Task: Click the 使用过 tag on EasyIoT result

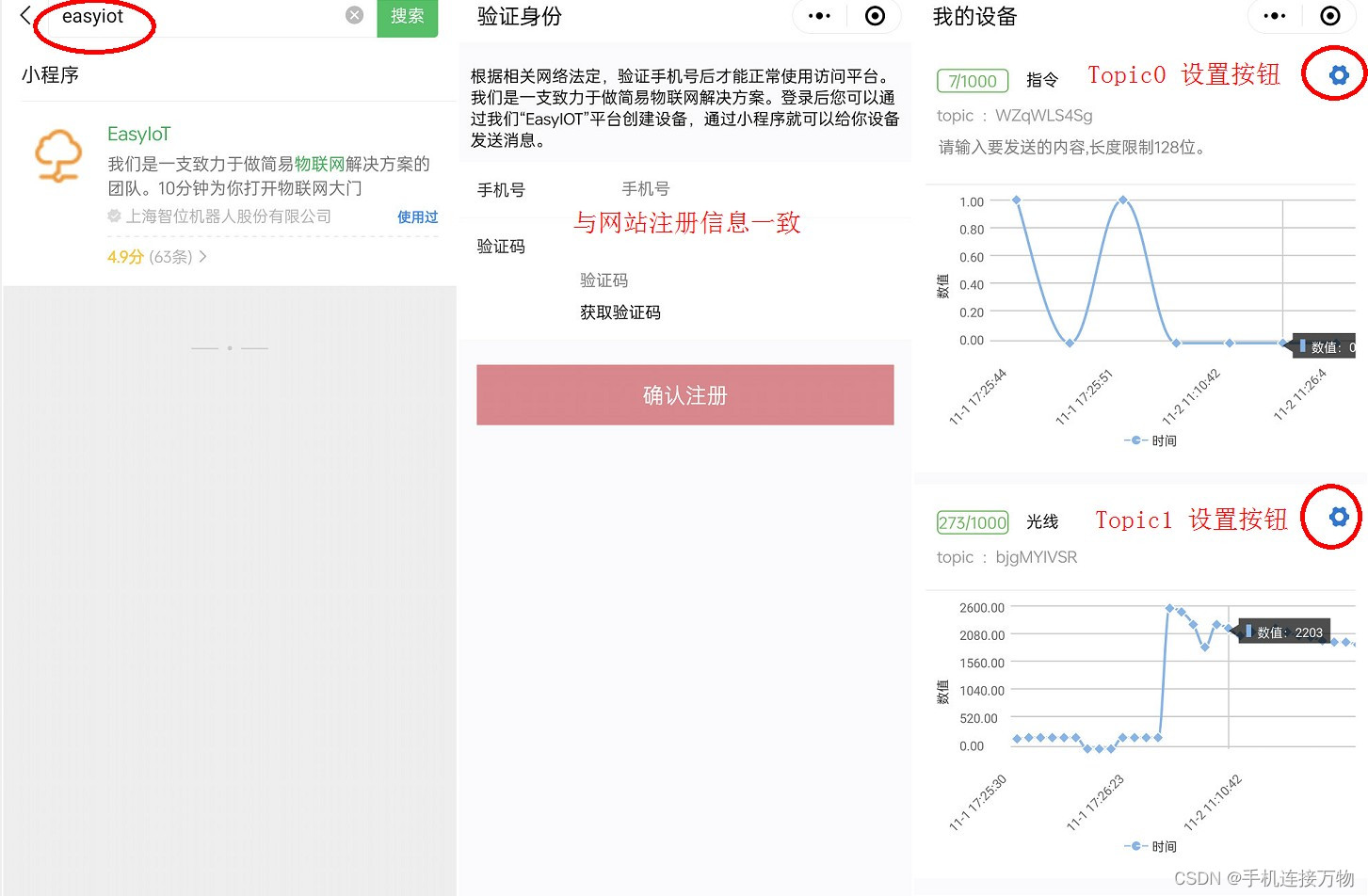Action: click(x=417, y=216)
